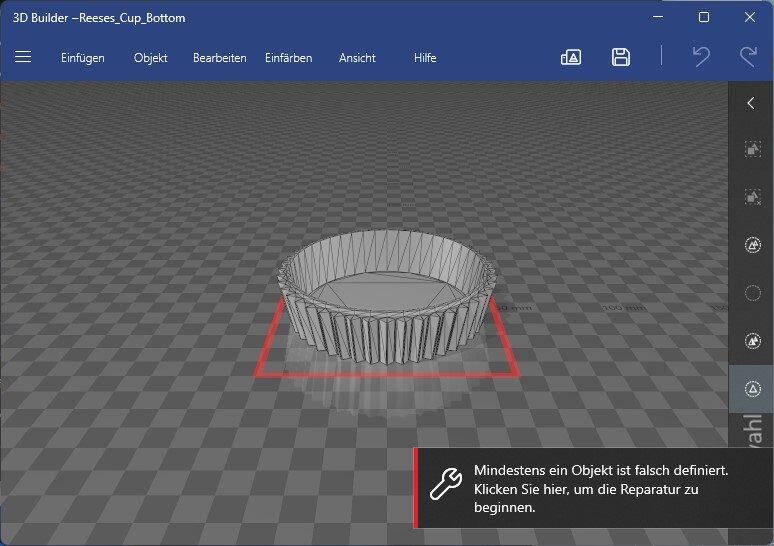Open the Einfügen menu
Screen dimensions: 774x546
(82, 58)
